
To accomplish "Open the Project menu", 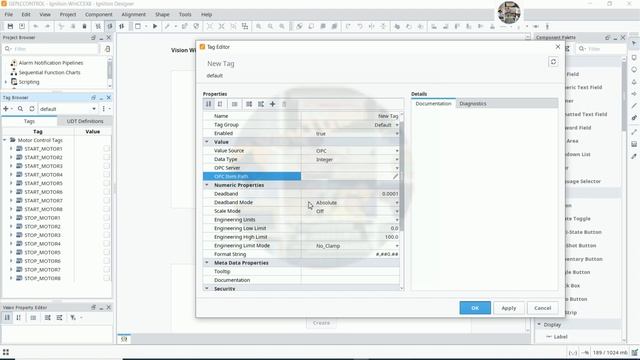I will tap(68, 14).
